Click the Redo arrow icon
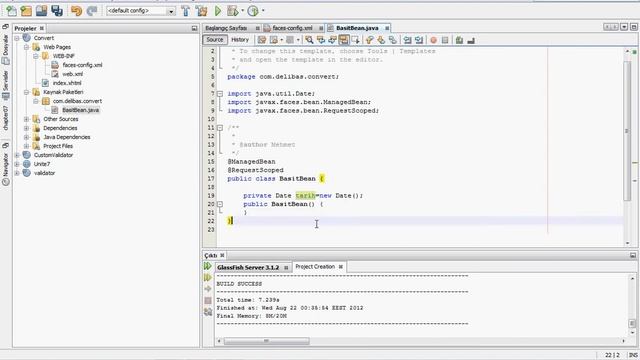The image size is (640, 360). [x=92, y=11]
